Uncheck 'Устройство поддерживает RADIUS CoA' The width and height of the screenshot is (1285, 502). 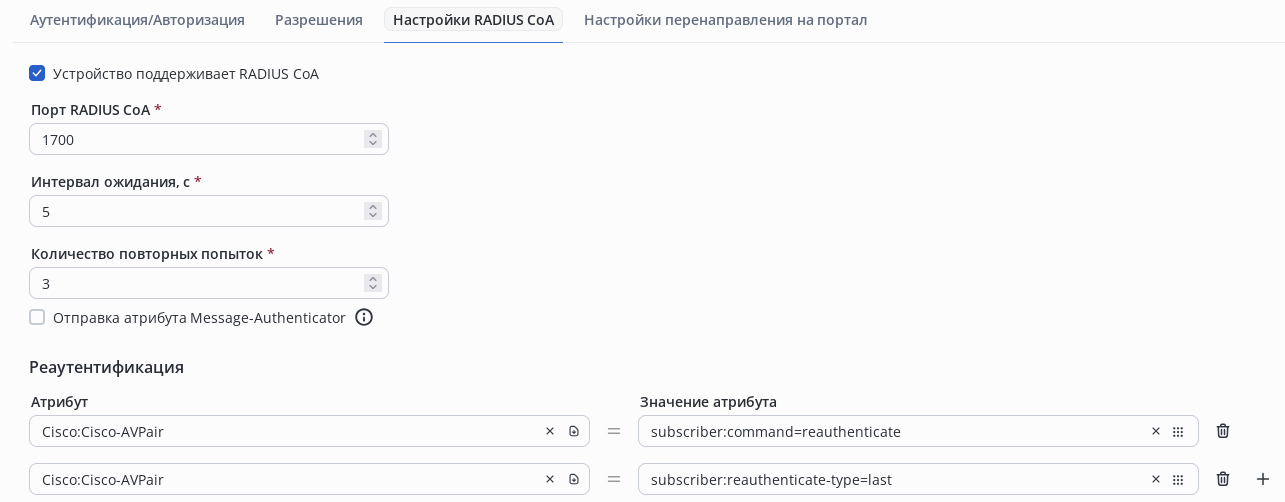(37, 73)
